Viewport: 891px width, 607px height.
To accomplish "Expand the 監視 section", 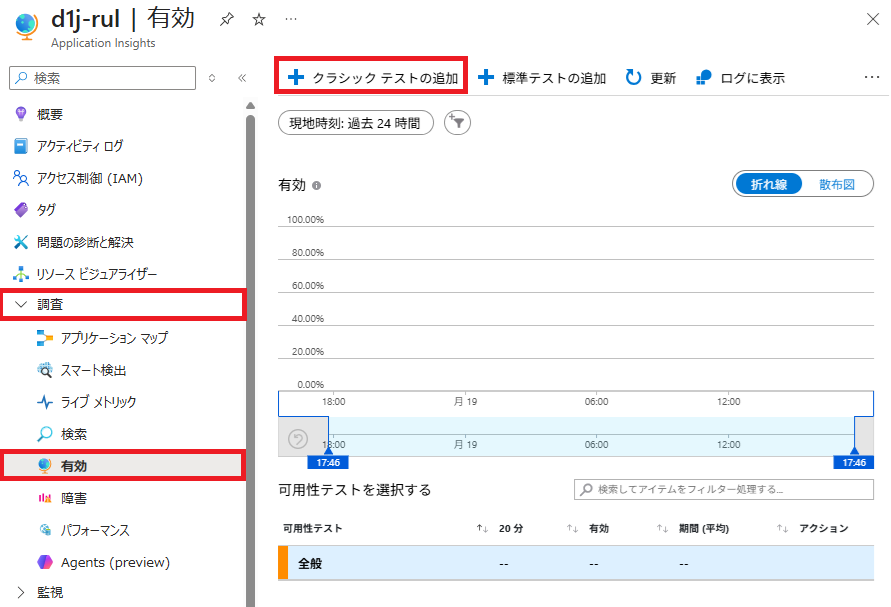I will (x=22, y=592).
